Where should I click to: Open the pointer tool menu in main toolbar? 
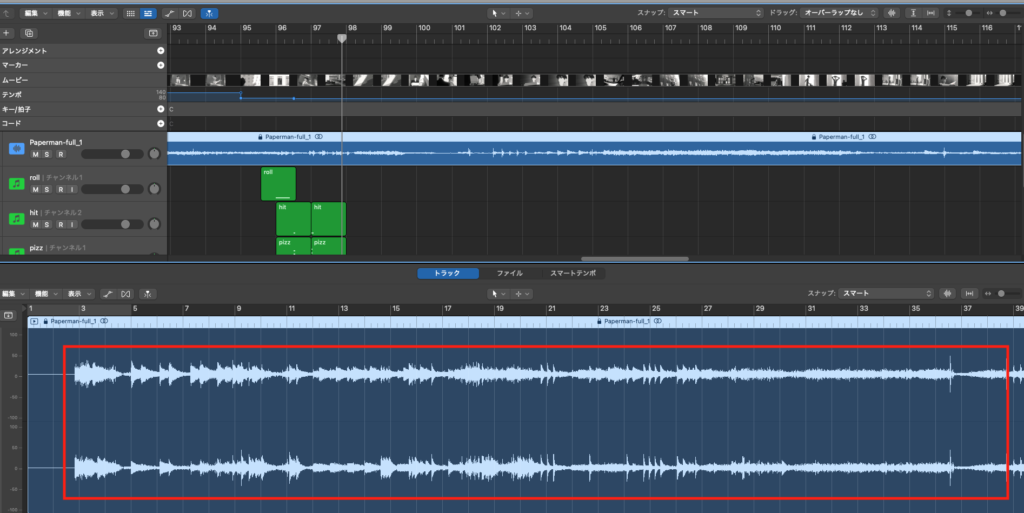pos(498,13)
